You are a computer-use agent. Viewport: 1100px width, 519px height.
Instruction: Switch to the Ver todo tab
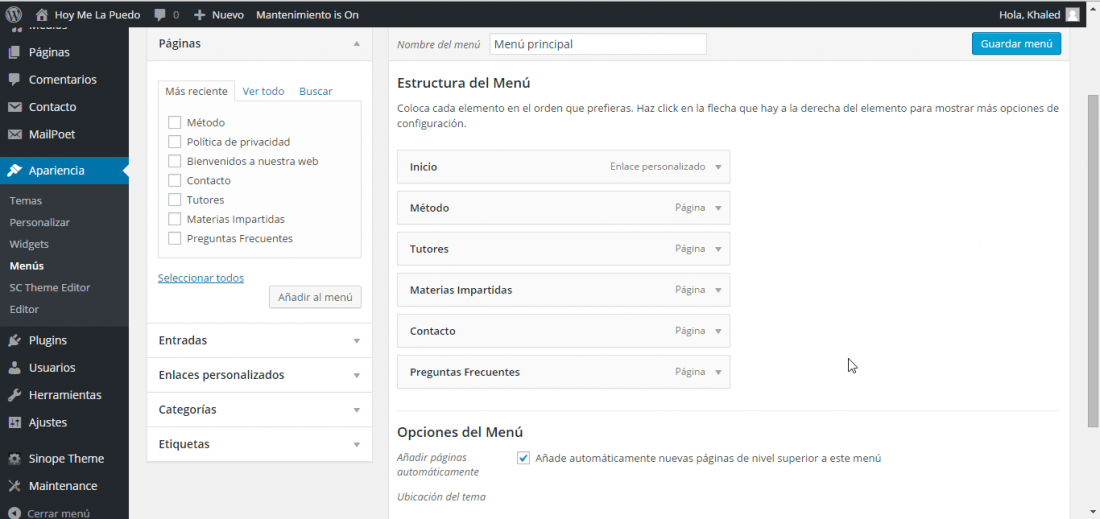point(263,91)
